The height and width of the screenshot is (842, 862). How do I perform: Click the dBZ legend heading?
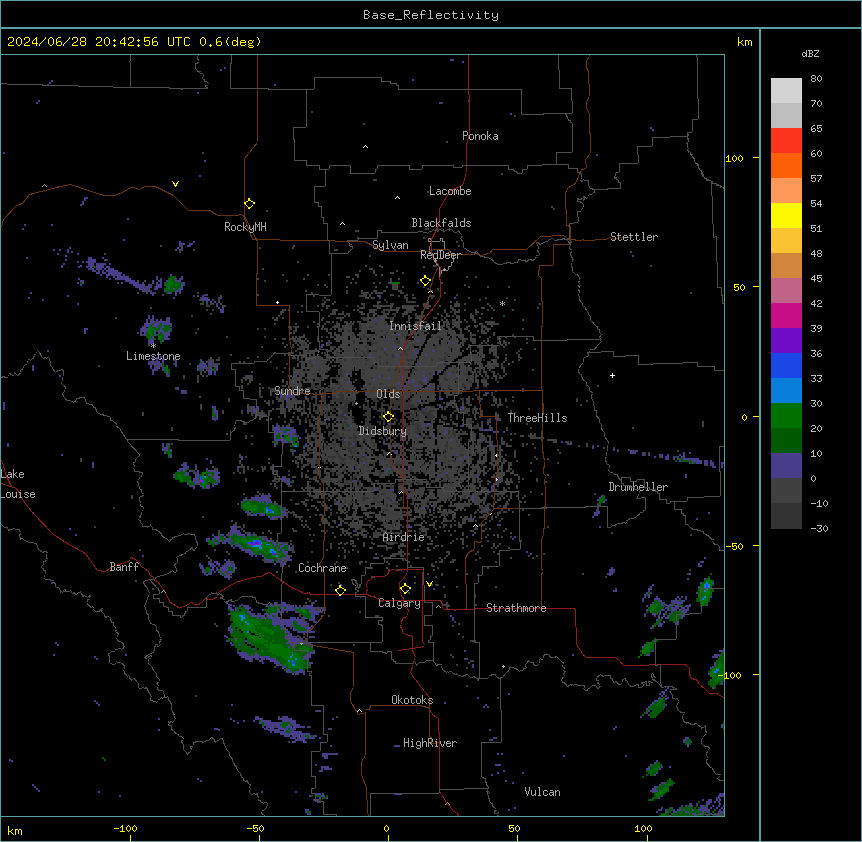[810, 53]
